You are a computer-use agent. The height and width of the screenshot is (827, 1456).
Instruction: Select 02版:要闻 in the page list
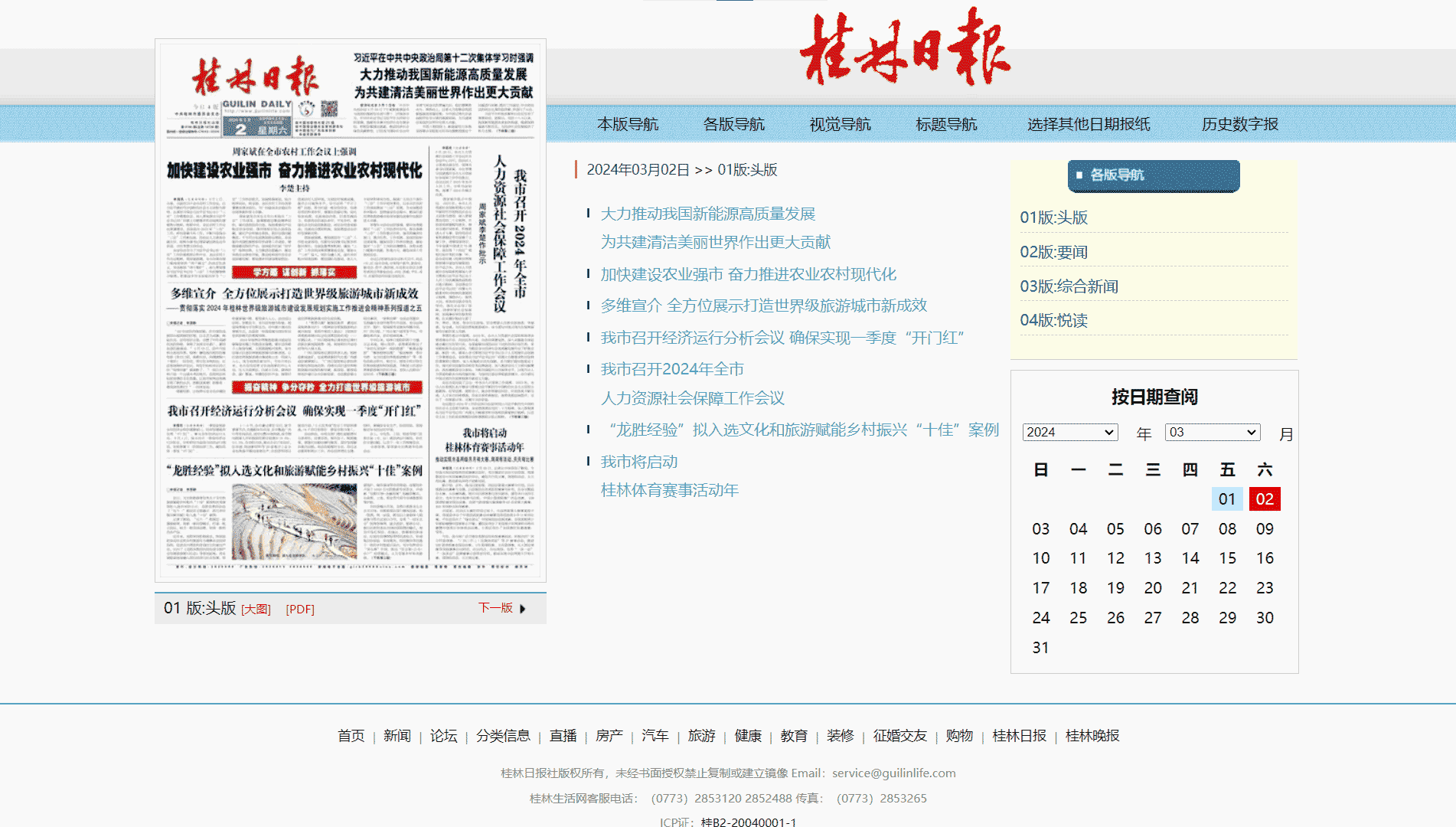1054,252
